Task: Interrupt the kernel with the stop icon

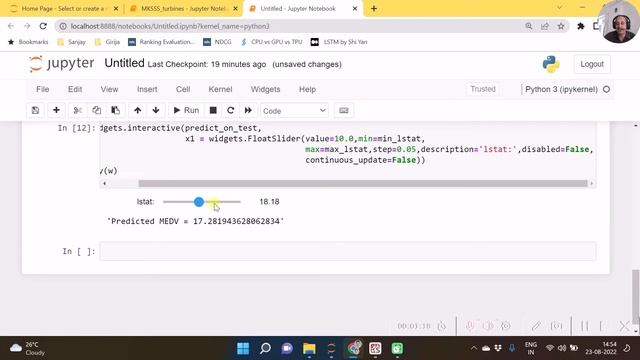Action: pos(213,110)
